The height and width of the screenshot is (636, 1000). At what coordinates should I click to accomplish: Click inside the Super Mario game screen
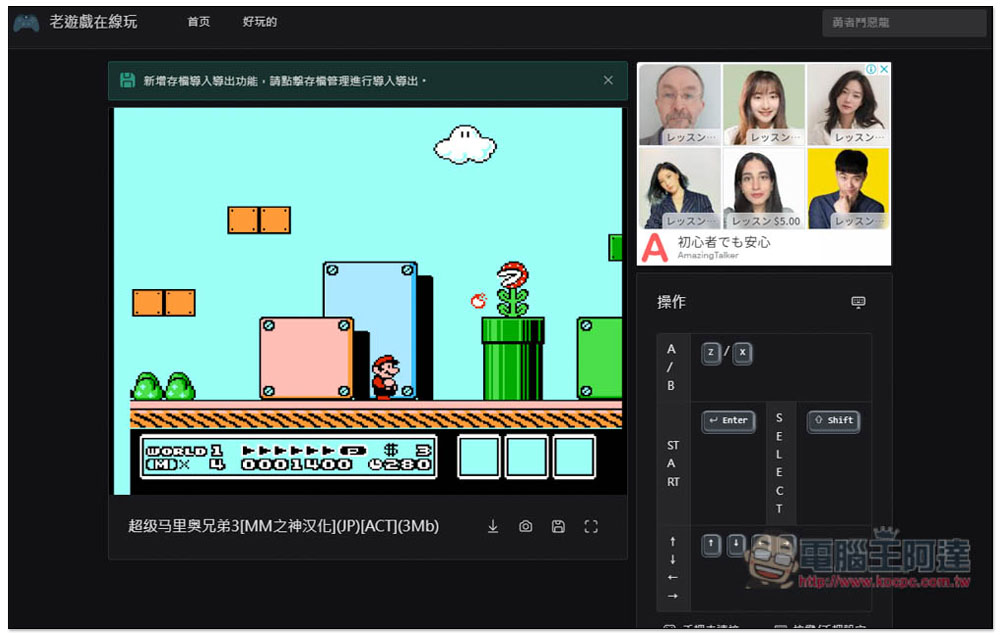pyautogui.click(x=369, y=300)
